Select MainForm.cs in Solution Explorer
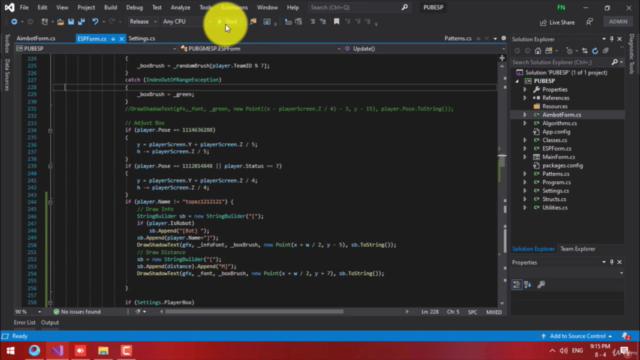Viewport: 640px width, 360px height. 558,157
